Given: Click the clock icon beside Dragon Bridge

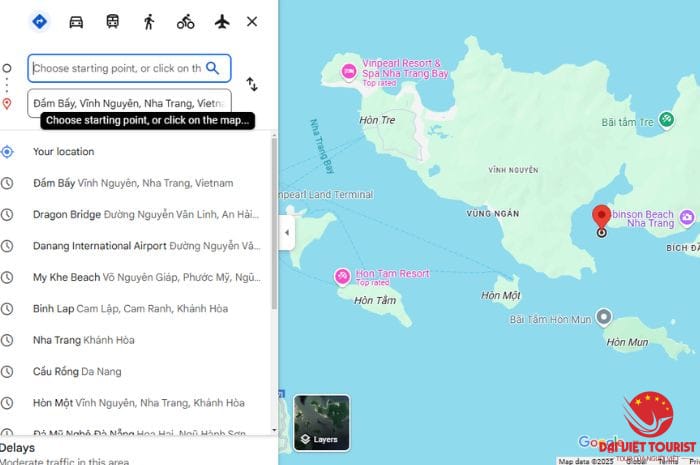Looking at the screenshot, I should [x=7, y=215].
